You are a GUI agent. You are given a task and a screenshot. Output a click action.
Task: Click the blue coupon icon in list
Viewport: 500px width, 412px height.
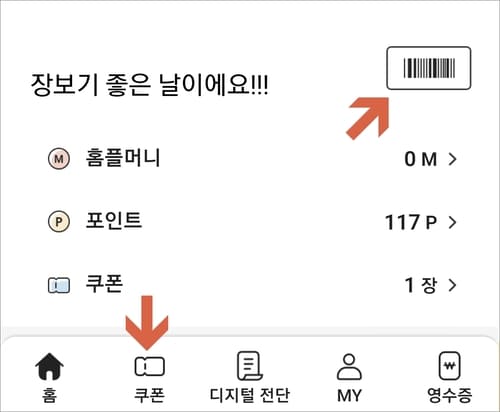(x=59, y=286)
